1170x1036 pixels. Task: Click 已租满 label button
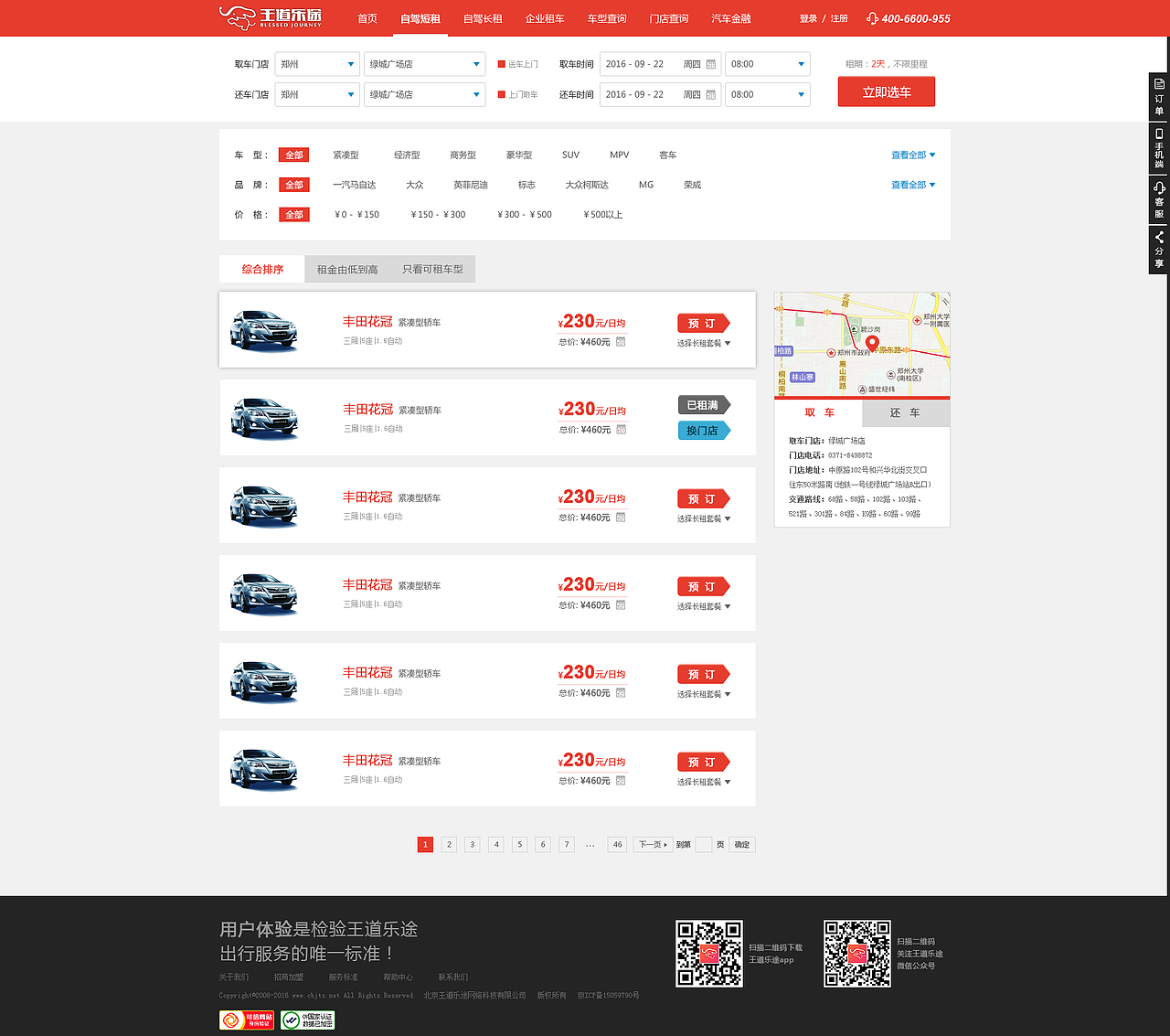pos(704,405)
